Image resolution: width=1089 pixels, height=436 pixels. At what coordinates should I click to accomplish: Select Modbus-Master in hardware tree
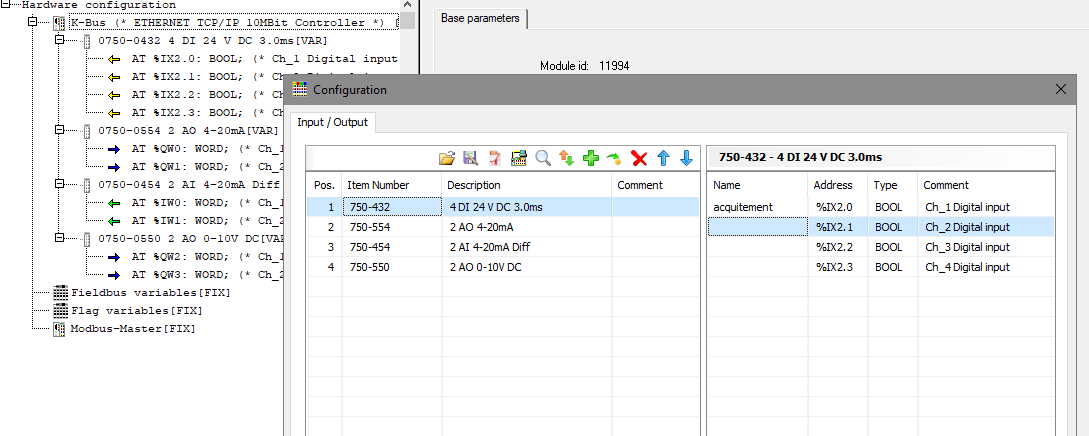(132, 328)
